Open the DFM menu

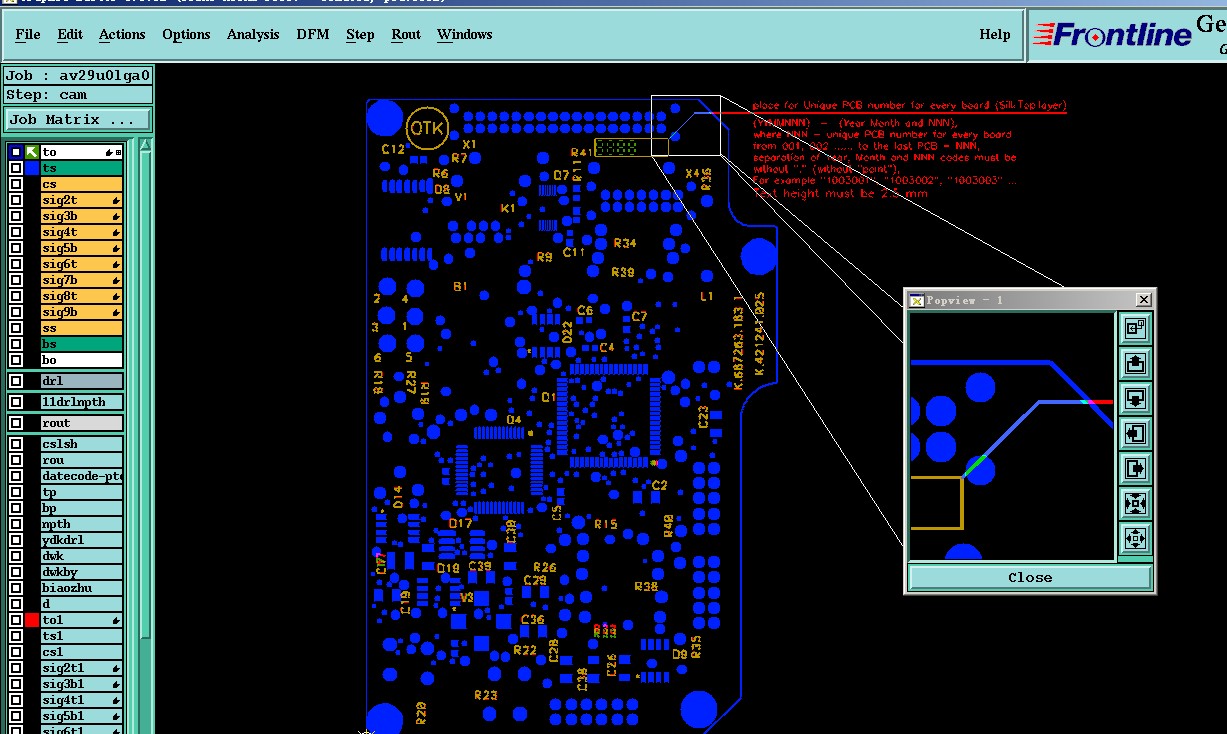click(313, 34)
